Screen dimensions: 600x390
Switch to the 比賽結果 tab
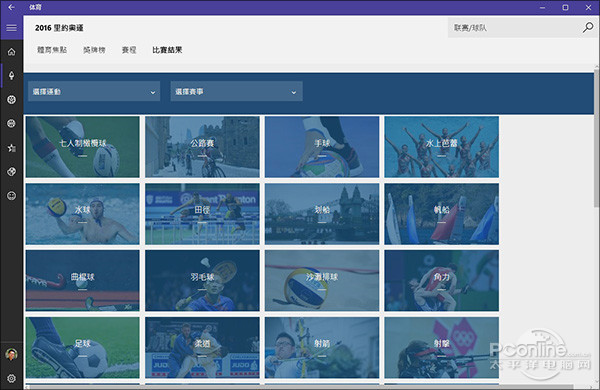[167, 50]
